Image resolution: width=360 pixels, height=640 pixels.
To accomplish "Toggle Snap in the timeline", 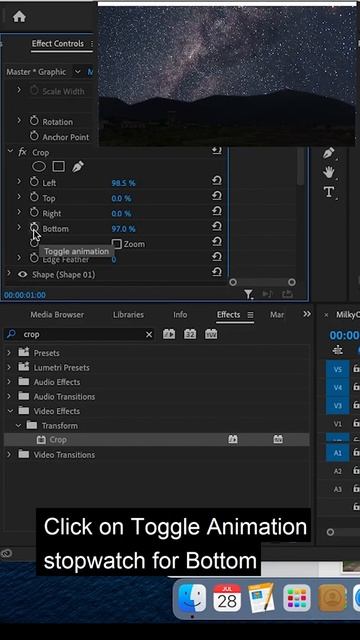I will pyautogui.click(x=338, y=350).
